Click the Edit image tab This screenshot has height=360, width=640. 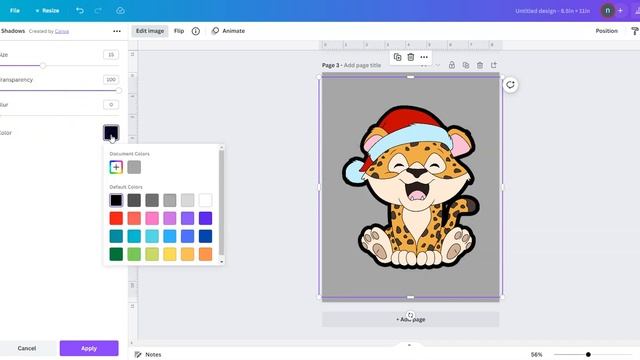[x=150, y=31]
